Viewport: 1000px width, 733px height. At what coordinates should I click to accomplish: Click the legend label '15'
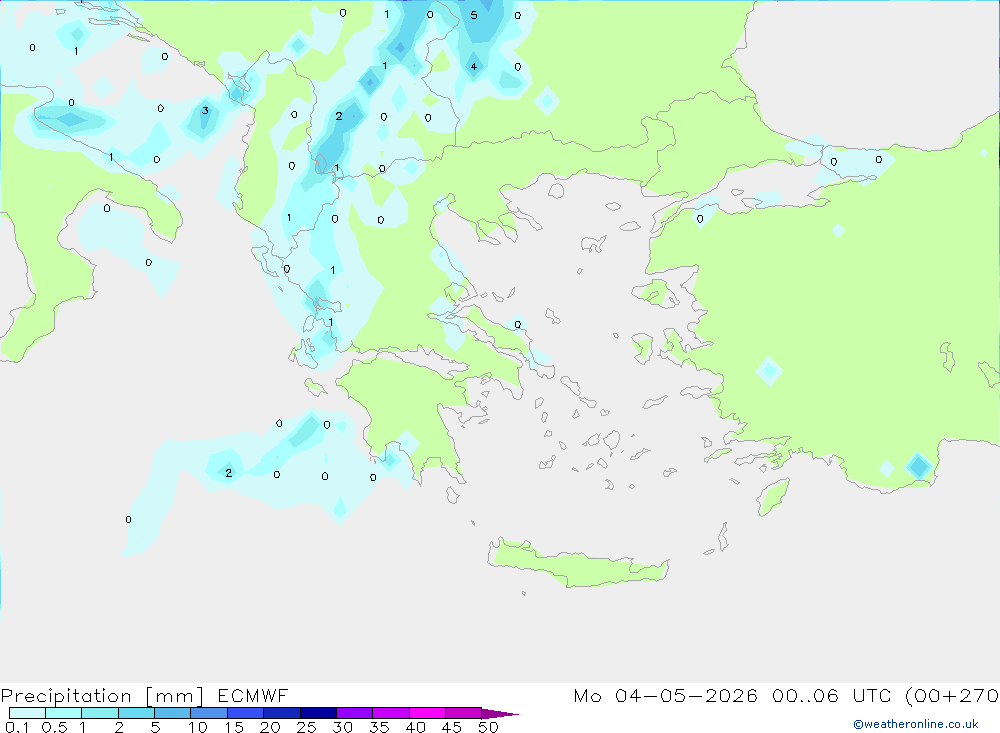point(234,727)
